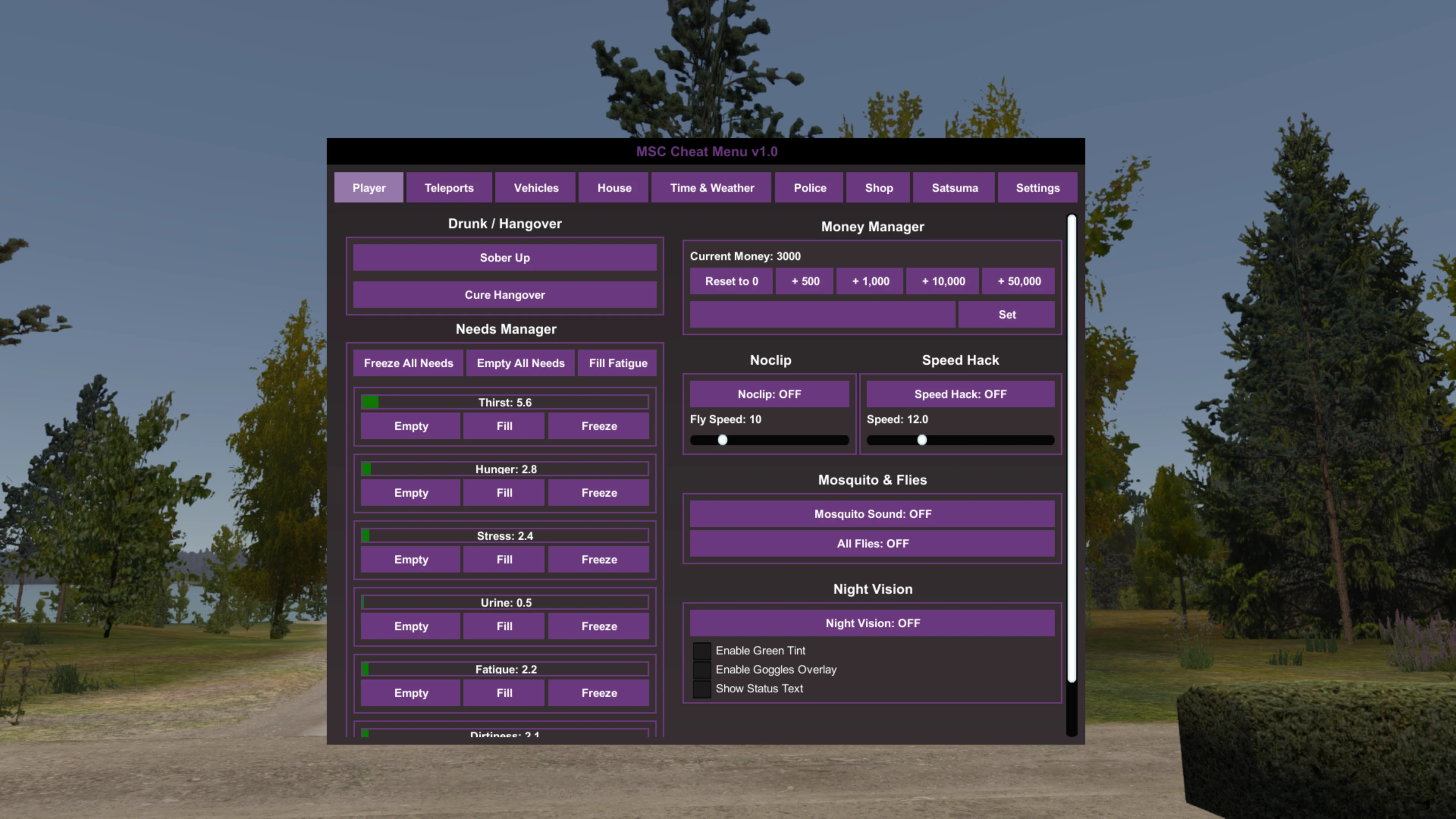
Task: Switch to the Teleports tab
Action: click(449, 187)
